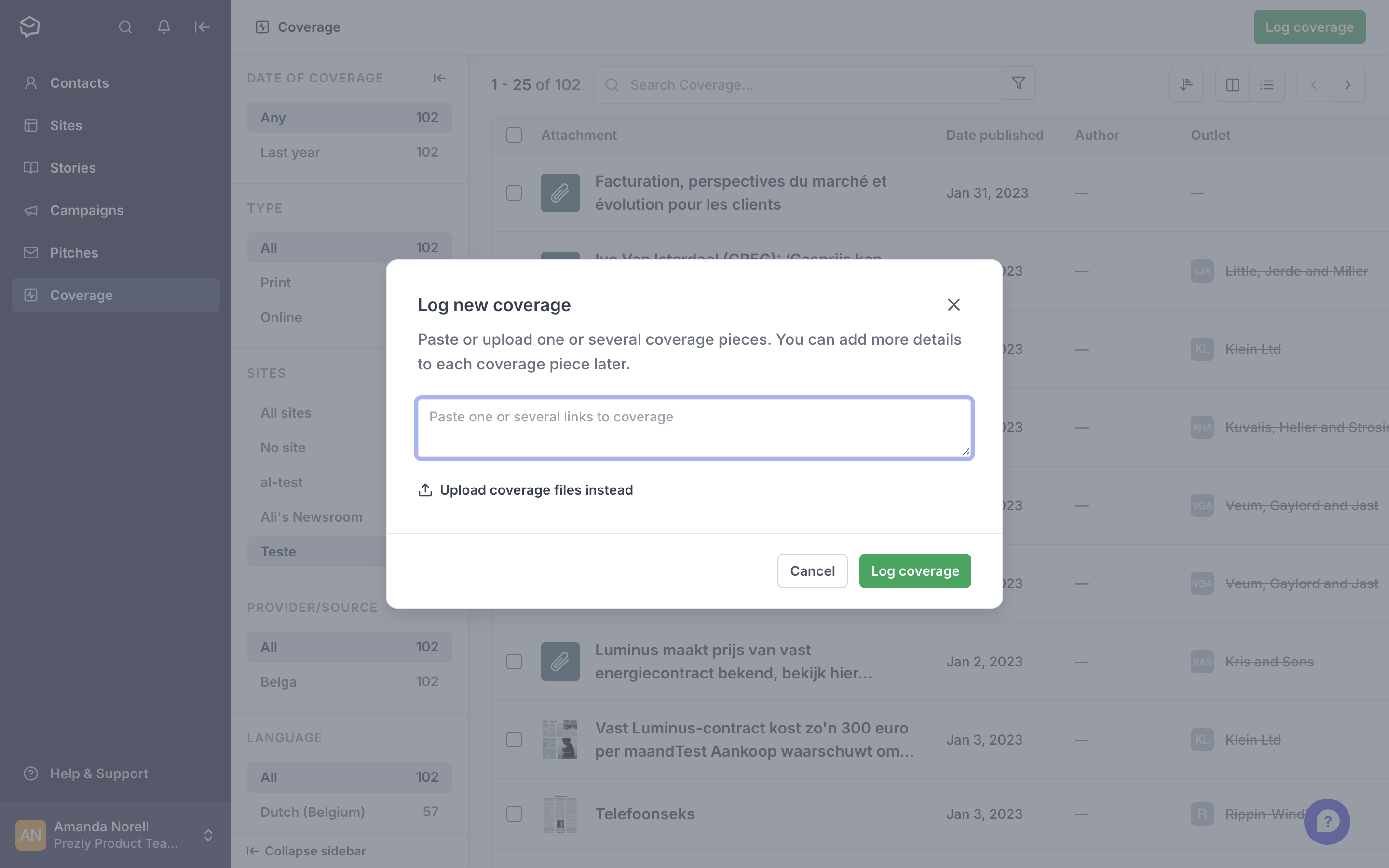This screenshot has width=1389, height=868.
Task: Toggle select-all checkbox in header
Action: click(x=514, y=135)
